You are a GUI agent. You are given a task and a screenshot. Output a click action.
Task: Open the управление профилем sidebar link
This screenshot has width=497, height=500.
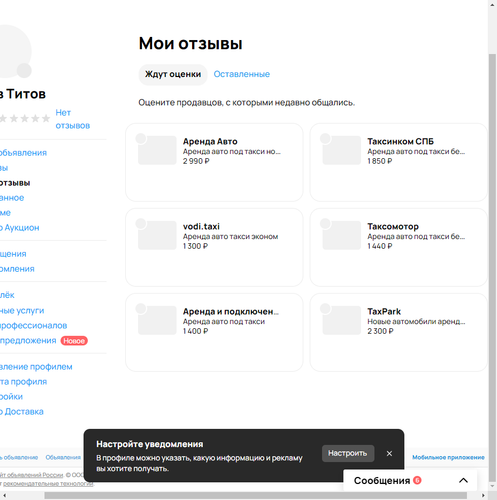(36, 367)
